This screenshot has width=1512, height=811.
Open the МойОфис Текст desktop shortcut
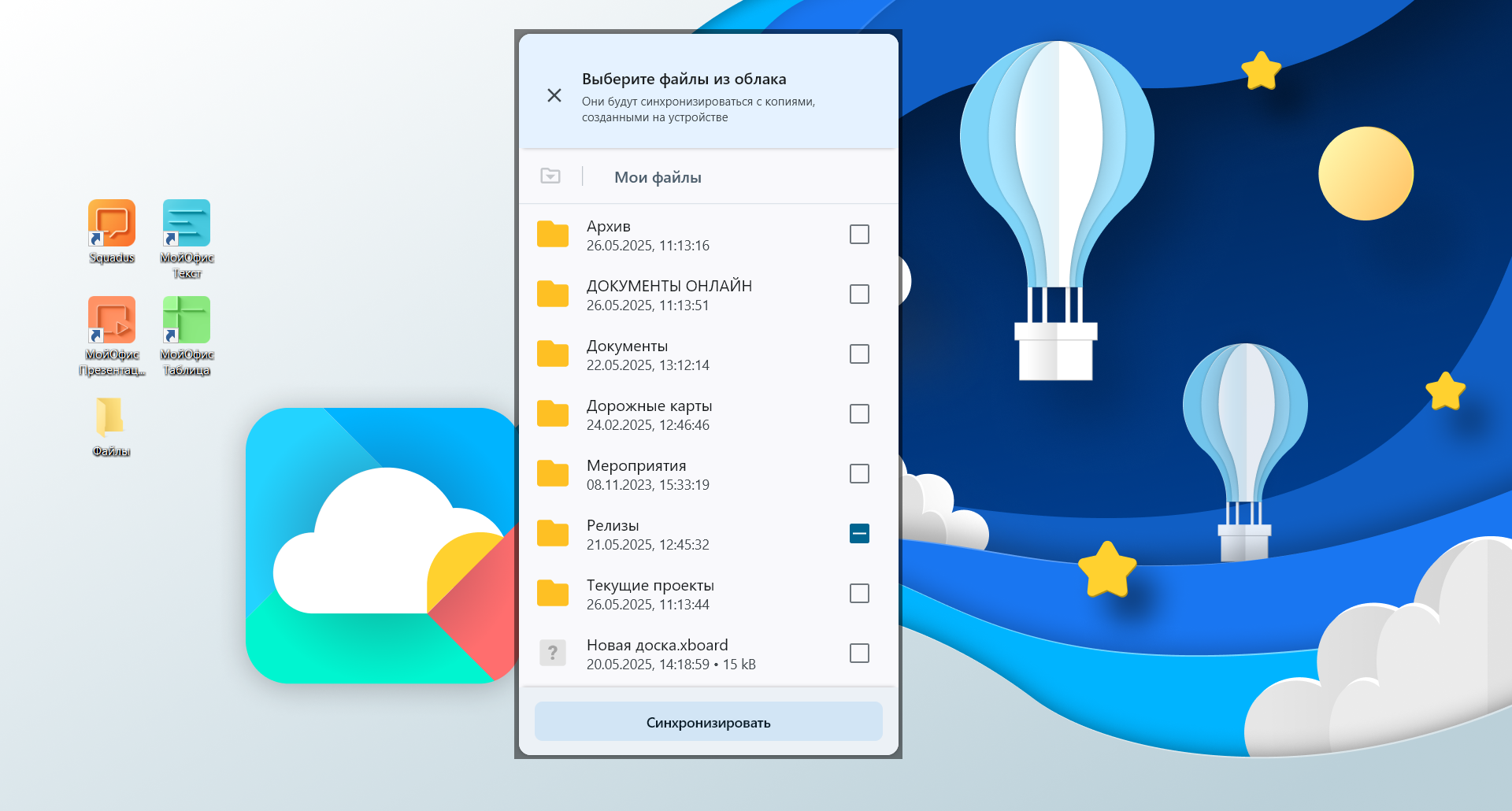[187, 239]
